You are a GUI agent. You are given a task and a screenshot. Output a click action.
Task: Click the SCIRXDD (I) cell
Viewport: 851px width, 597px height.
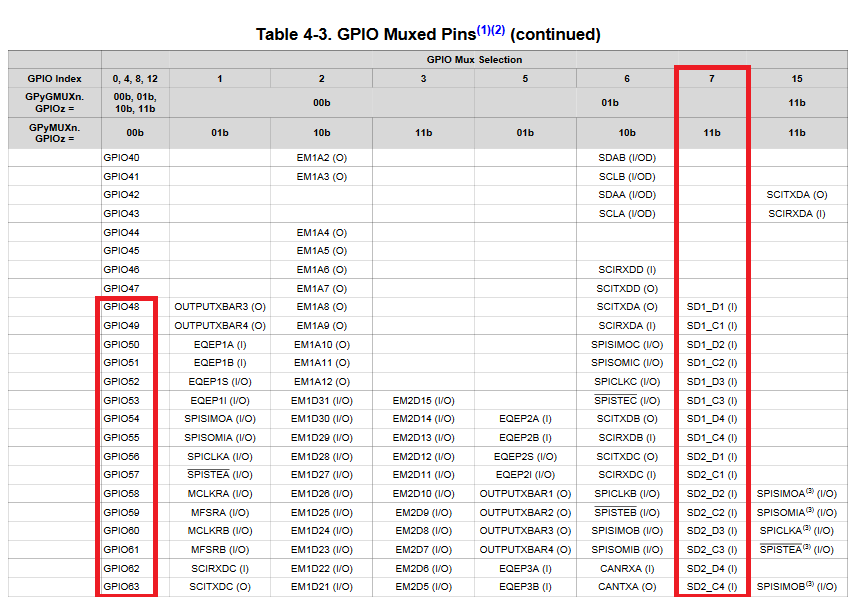click(x=627, y=269)
